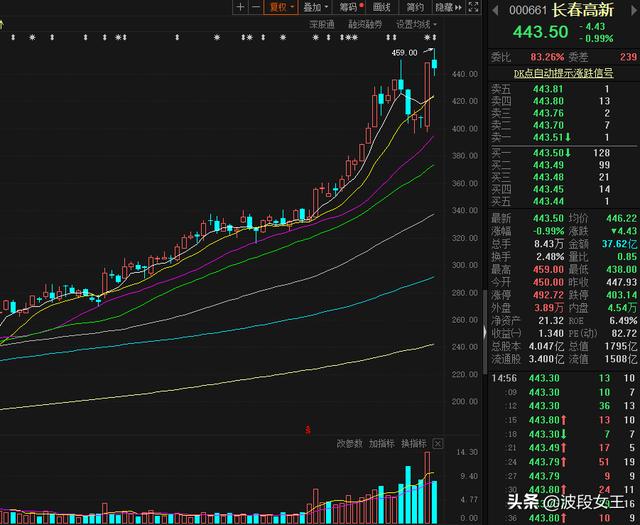
Task: Click the 卖一 price 443.51
Action: [x=548, y=137]
